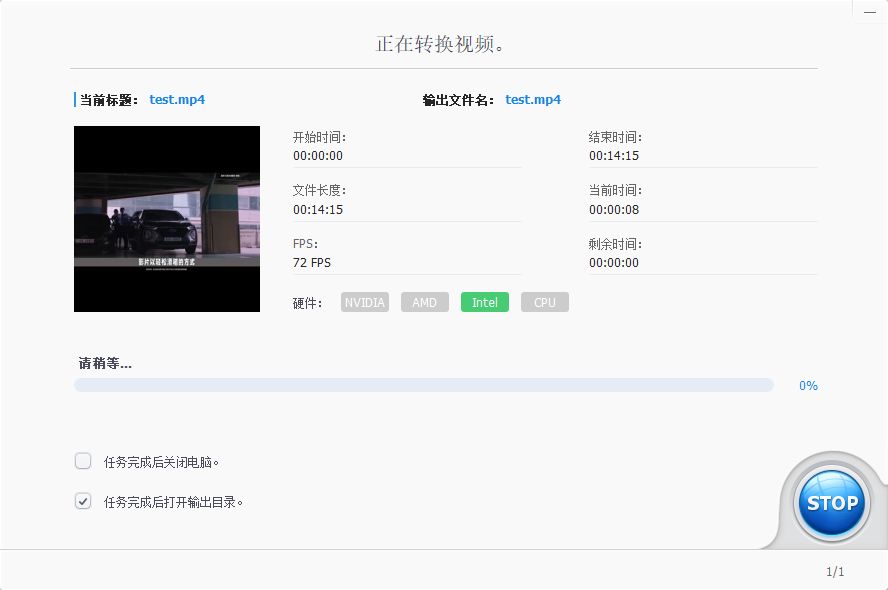Minimize the converter window

click(x=870, y=12)
